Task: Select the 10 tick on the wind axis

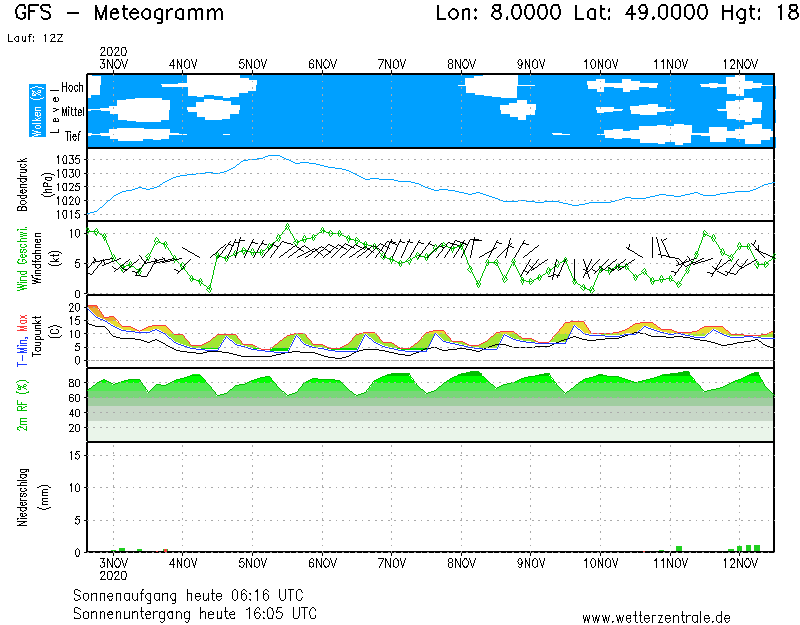Action: click(x=75, y=234)
